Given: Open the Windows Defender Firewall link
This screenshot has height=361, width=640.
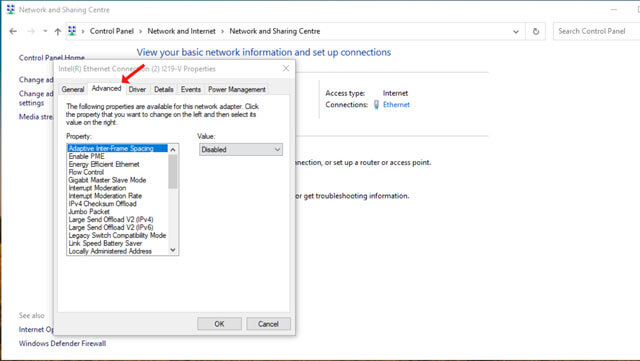Looking at the screenshot, I should click(62, 343).
